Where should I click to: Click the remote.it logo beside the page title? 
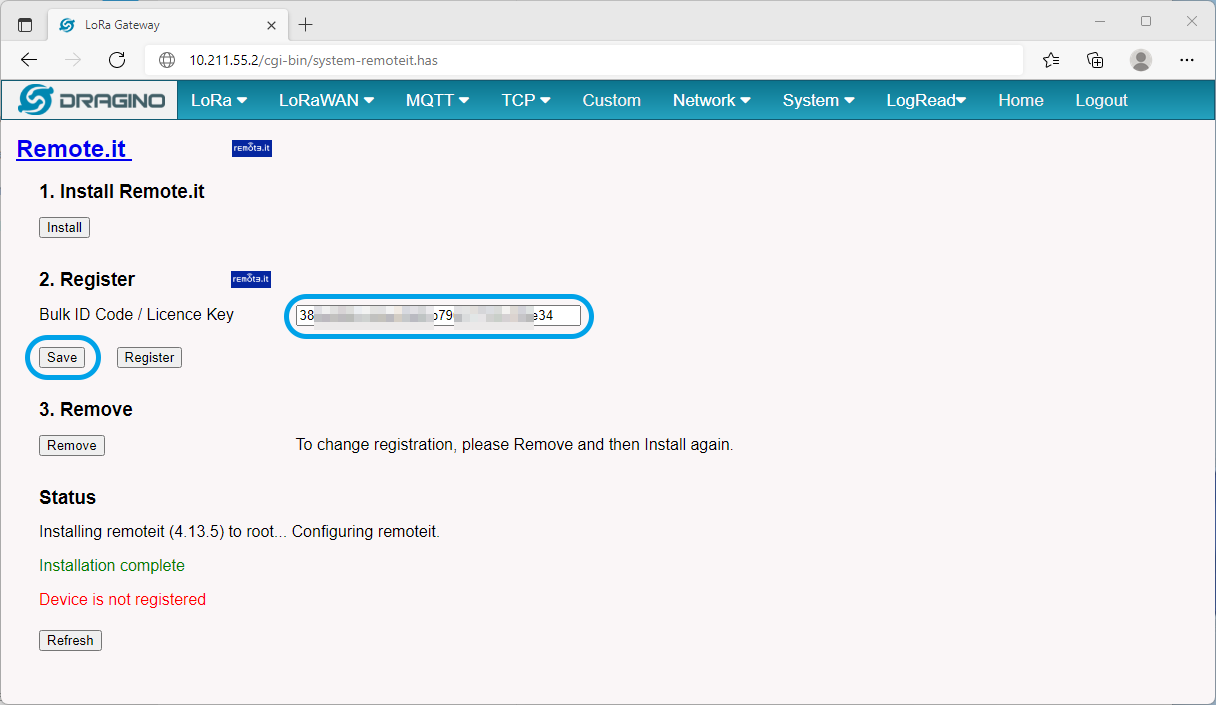[252, 149]
